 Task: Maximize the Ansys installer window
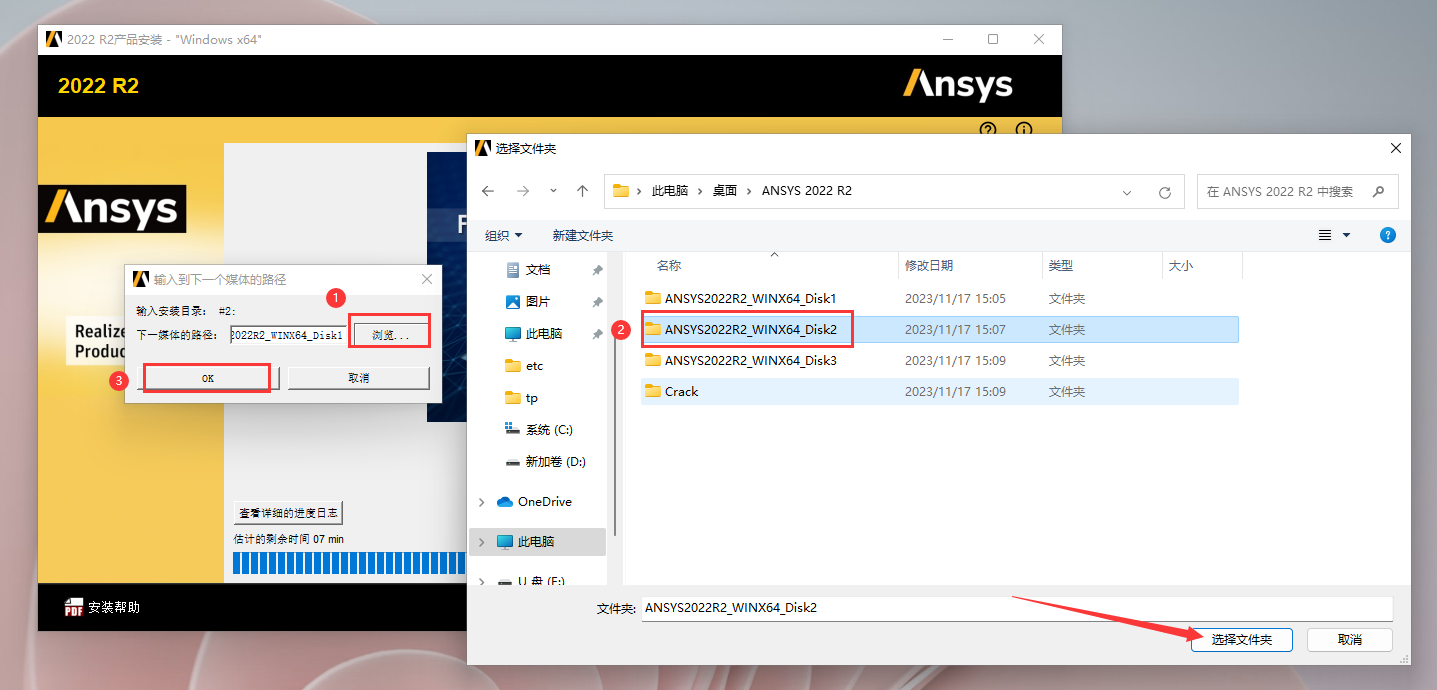coord(993,39)
